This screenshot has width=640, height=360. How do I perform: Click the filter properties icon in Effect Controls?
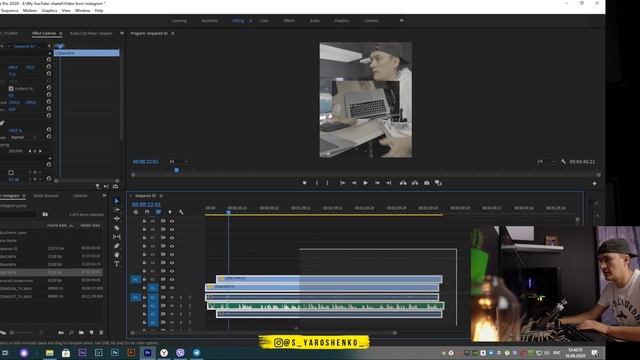click(98, 187)
